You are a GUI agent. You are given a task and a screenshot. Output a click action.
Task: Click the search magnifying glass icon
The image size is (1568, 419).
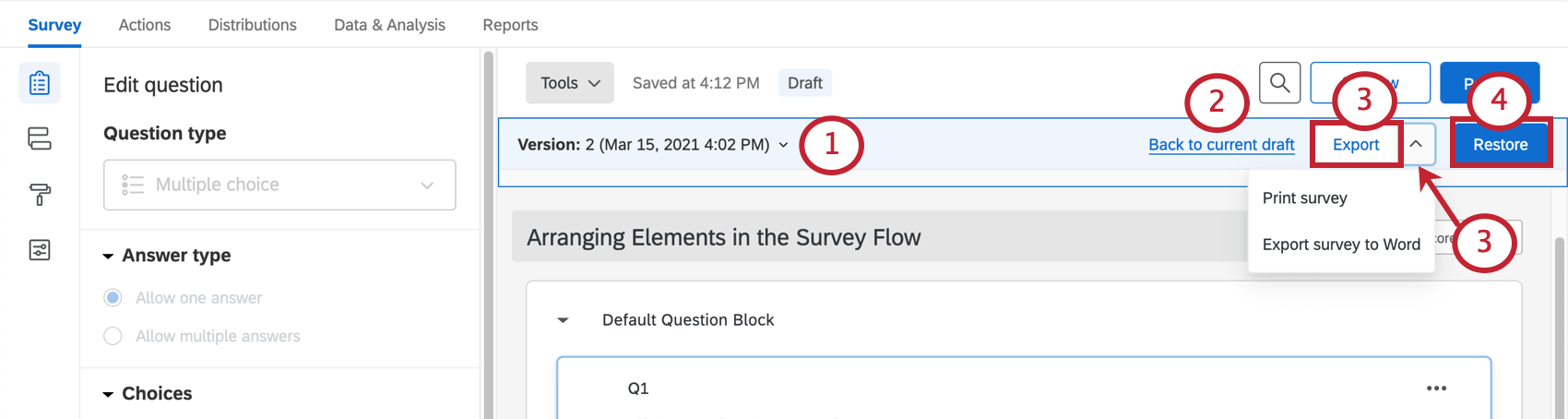point(1279,83)
